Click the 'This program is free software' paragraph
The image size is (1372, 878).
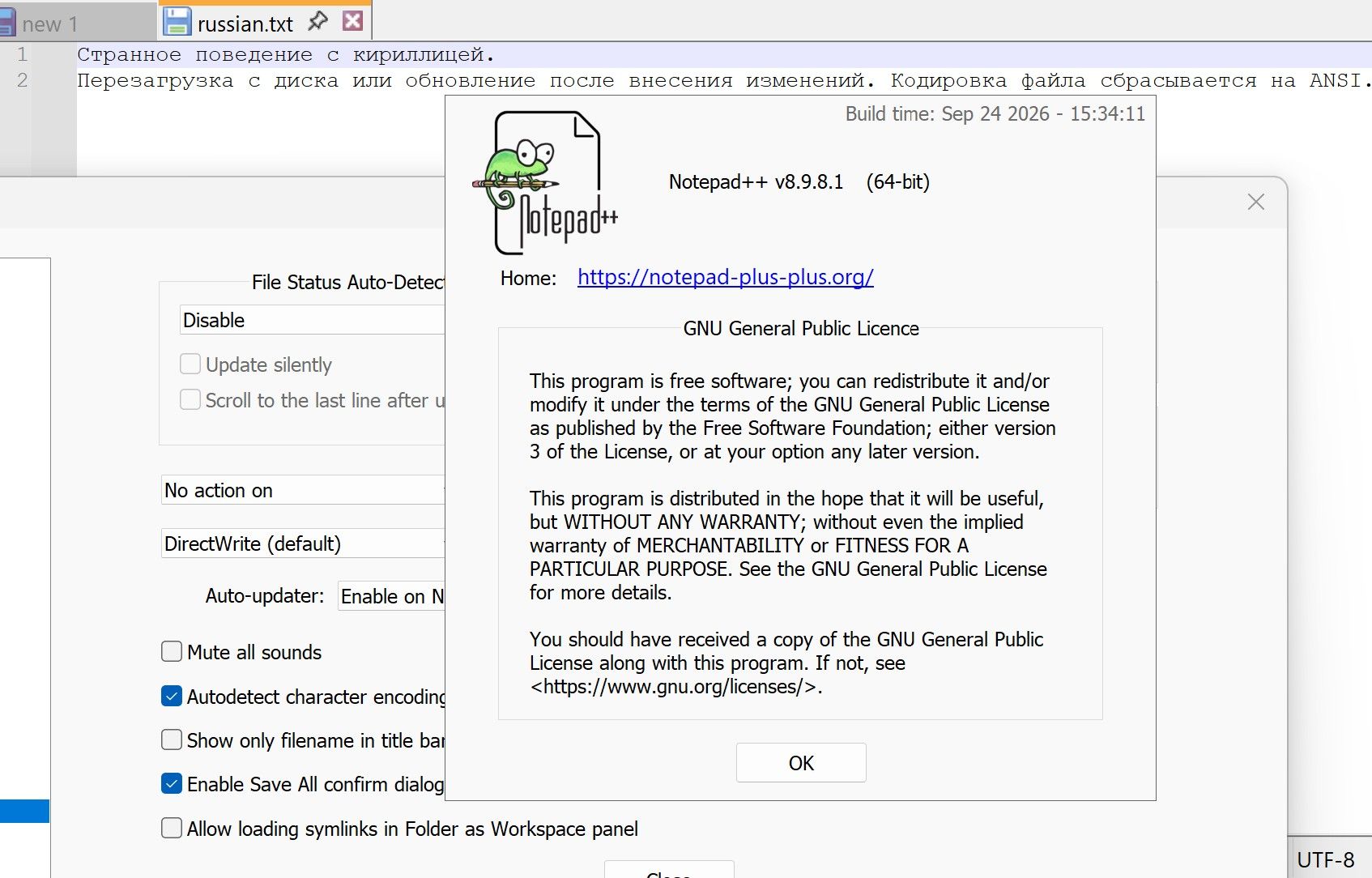793,416
